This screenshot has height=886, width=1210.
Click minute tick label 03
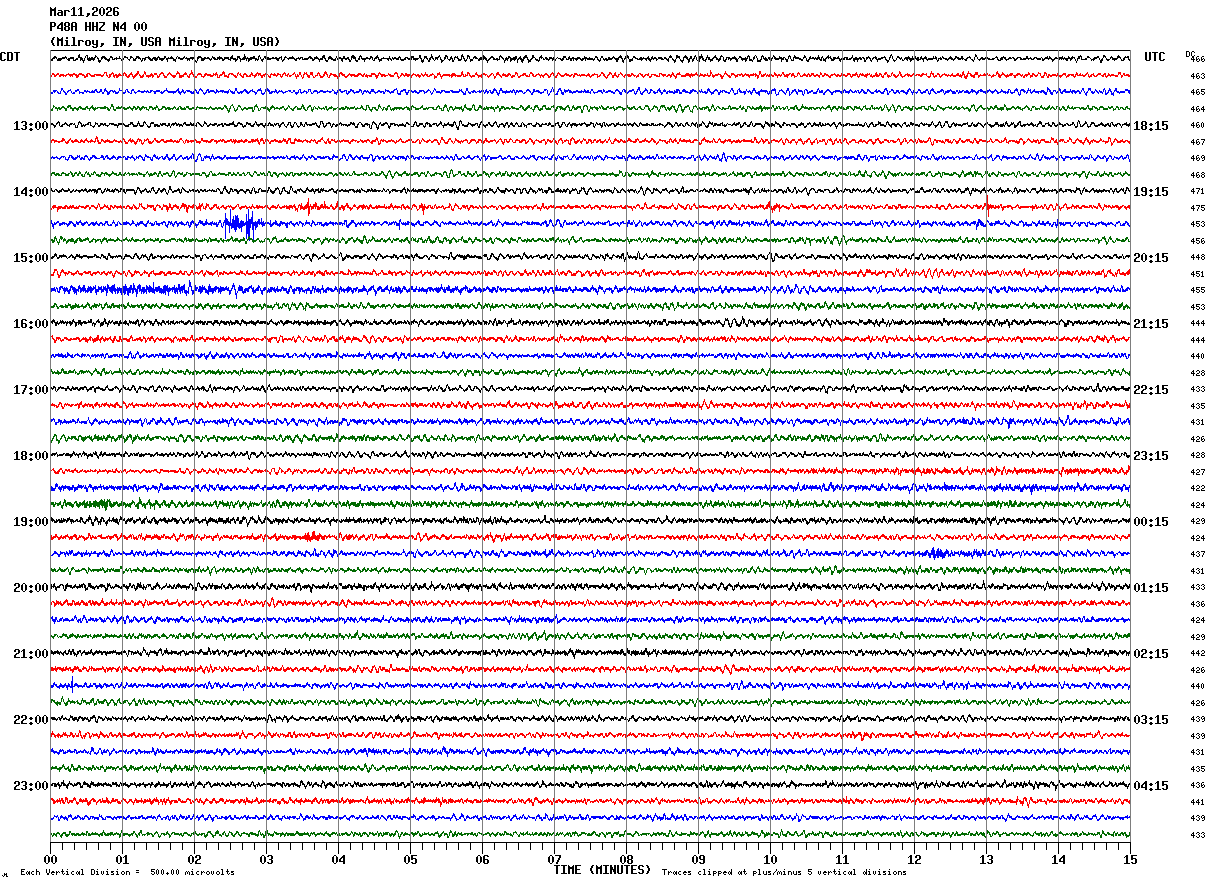(266, 859)
